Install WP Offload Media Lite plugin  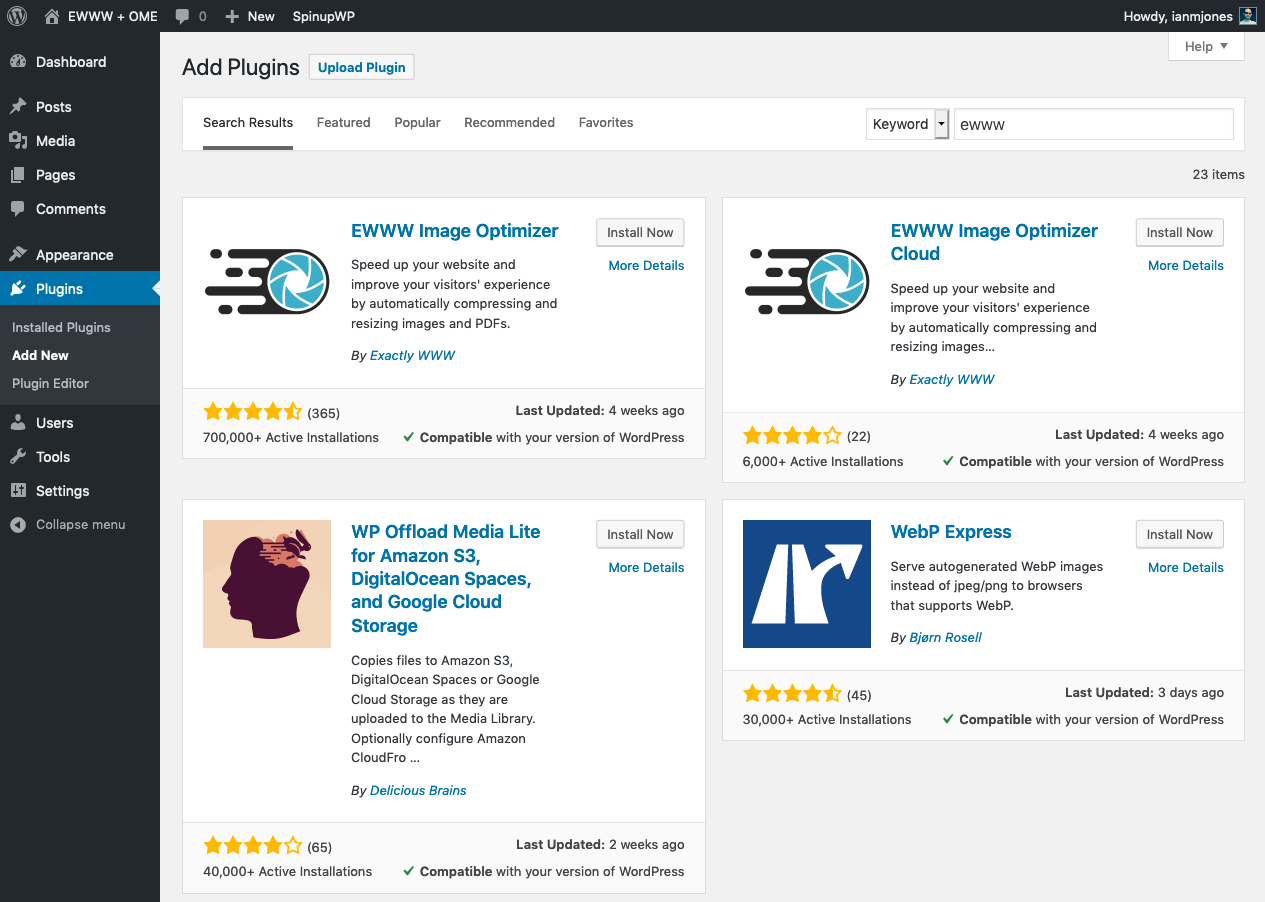click(640, 534)
